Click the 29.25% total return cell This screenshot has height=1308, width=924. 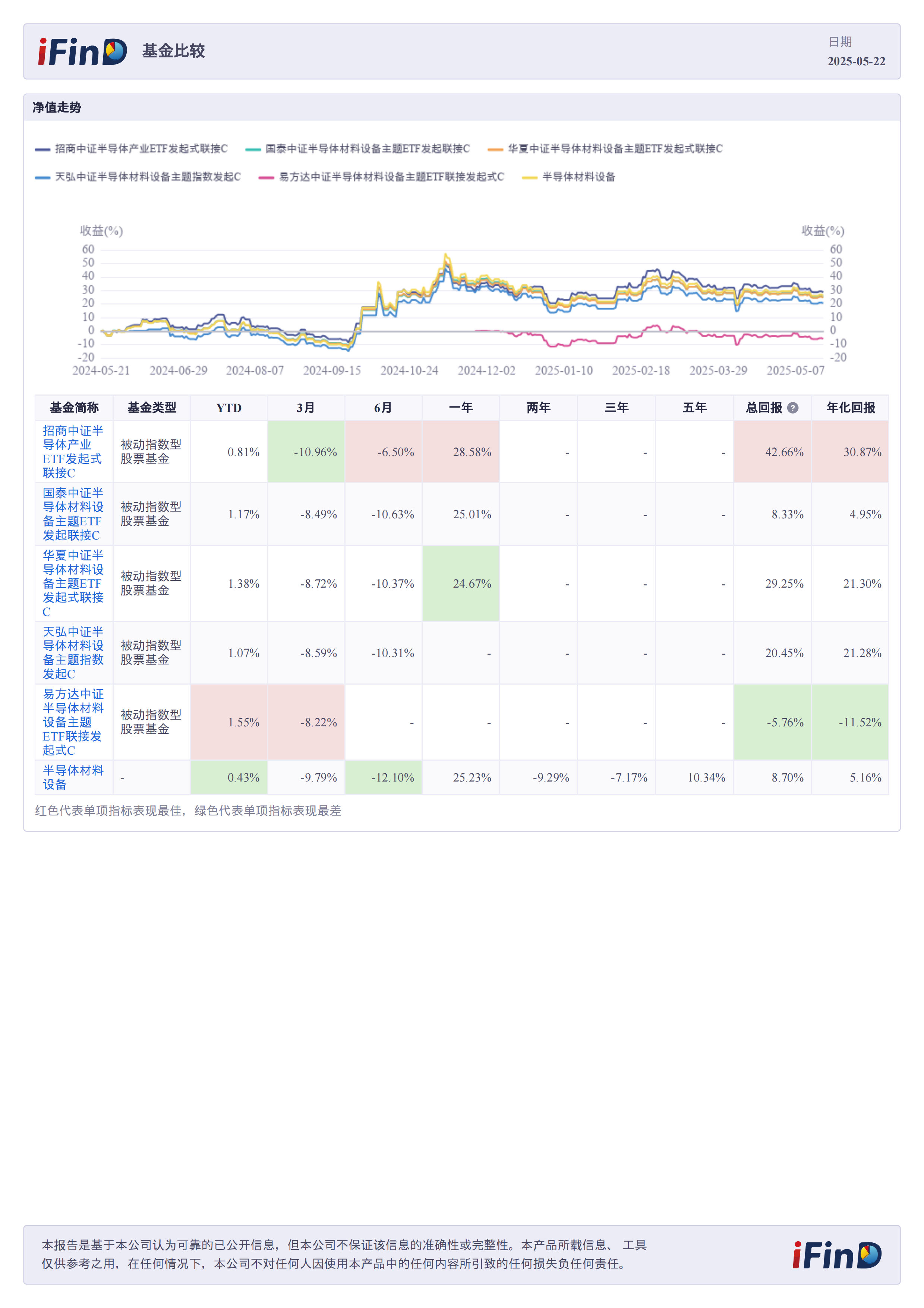pos(773,584)
